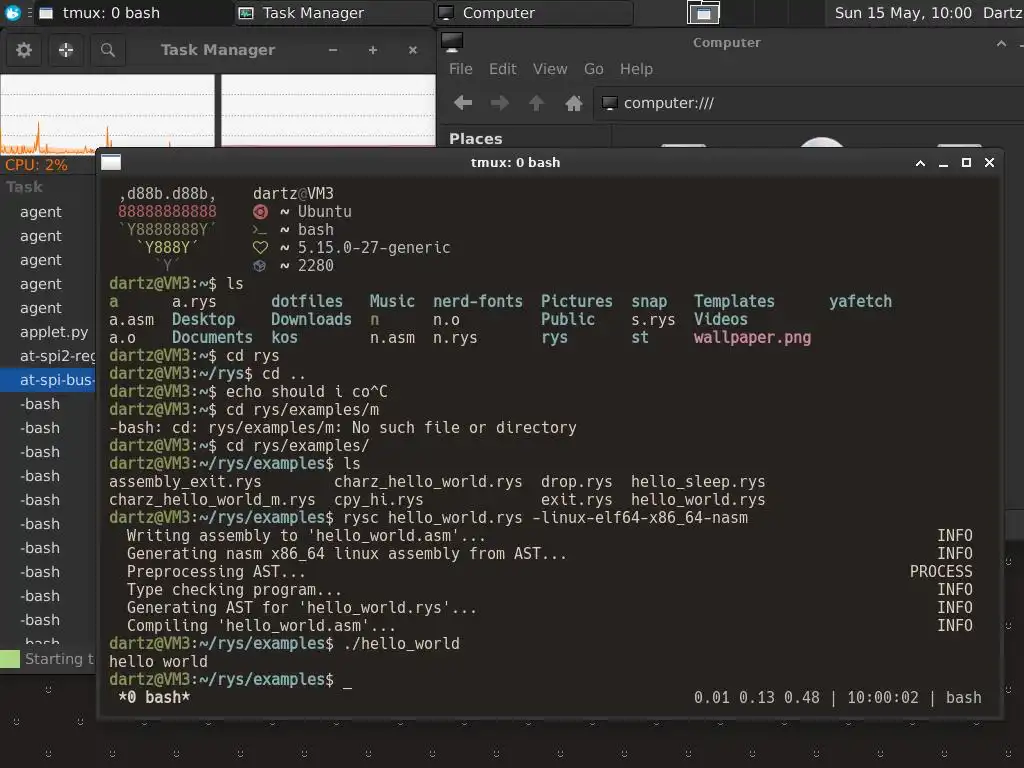Go to home folder in file manager
1024x768 pixels.
(573, 103)
